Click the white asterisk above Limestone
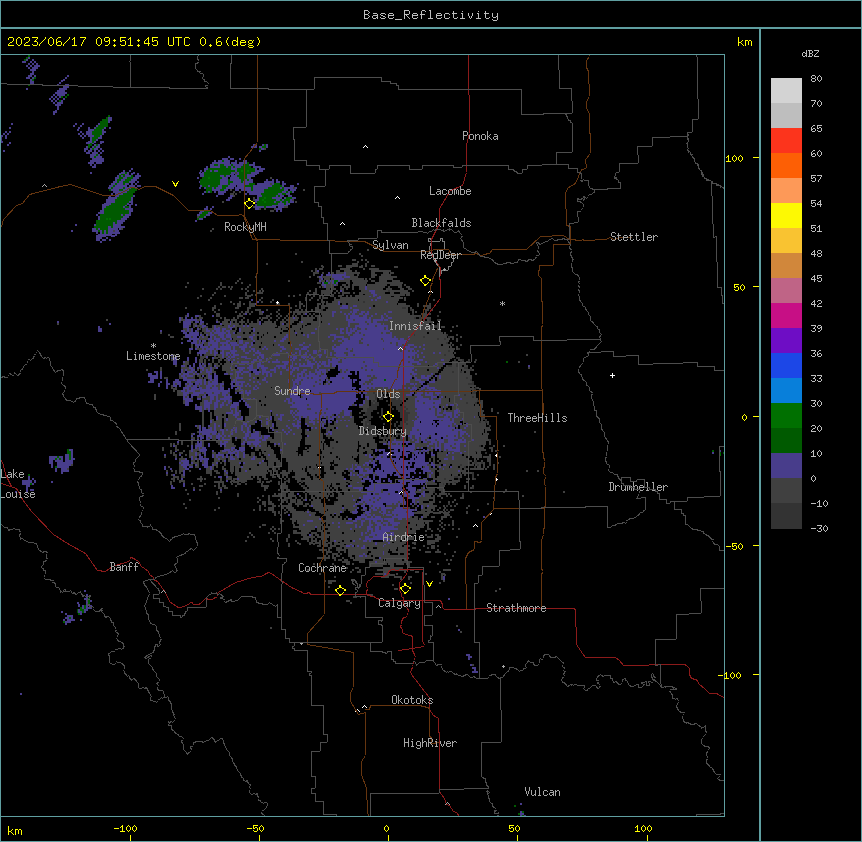Viewport: 862px width, 842px height. coord(153,345)
